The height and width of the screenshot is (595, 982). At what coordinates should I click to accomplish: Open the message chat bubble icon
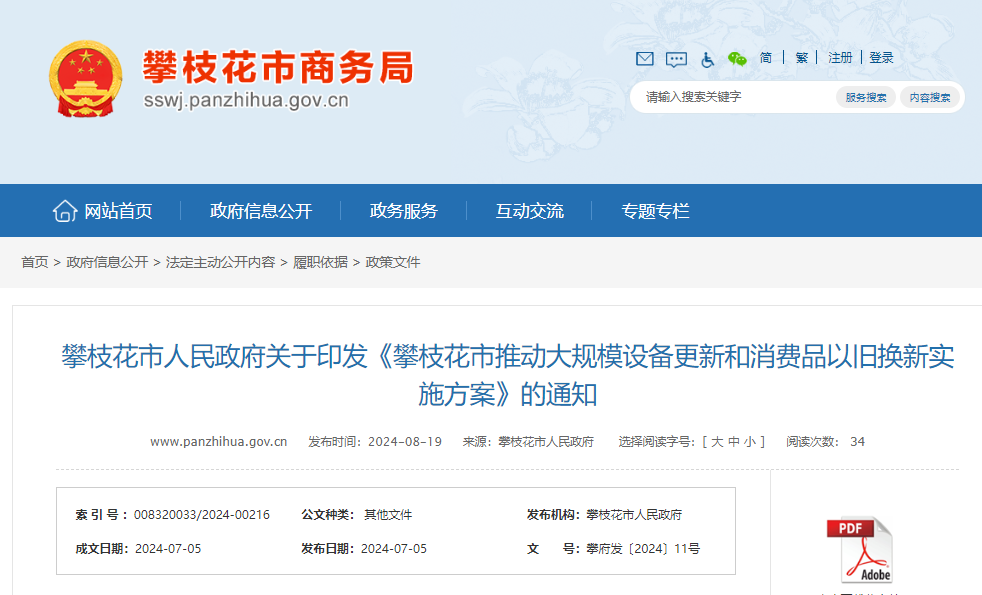click(x=677, y=59)
